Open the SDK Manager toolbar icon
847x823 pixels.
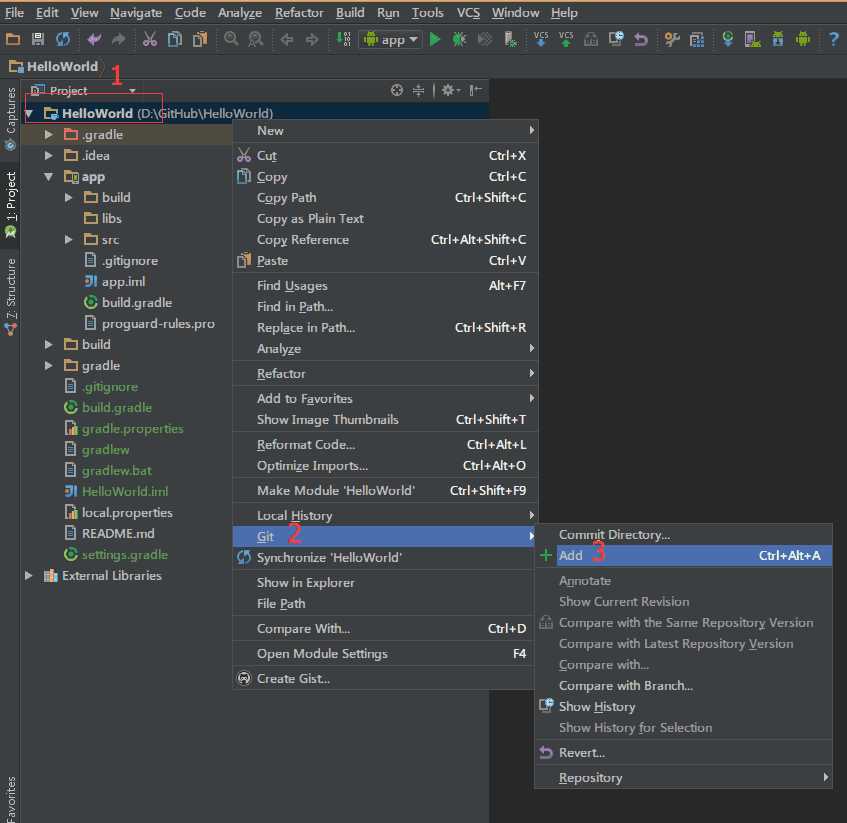tap(777, 39)
